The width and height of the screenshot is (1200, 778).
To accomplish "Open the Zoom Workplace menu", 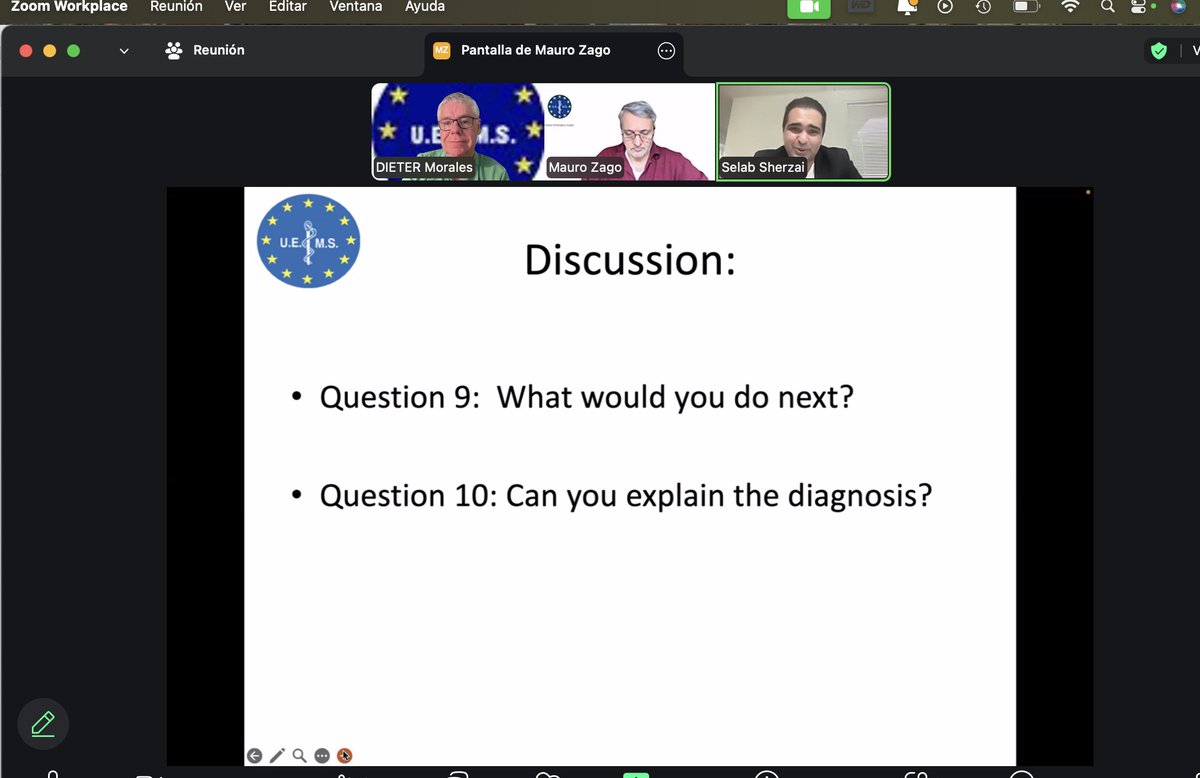I will point(69,7).
